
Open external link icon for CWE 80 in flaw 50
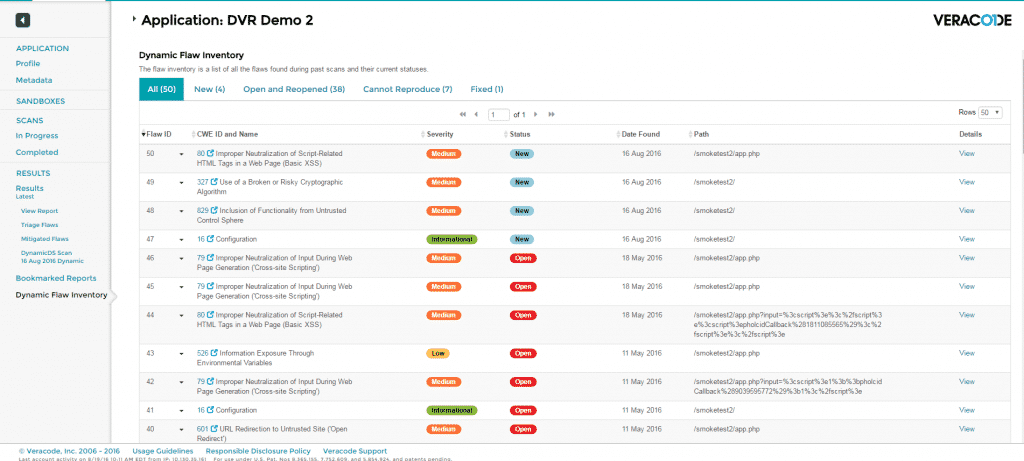[211, 153]
